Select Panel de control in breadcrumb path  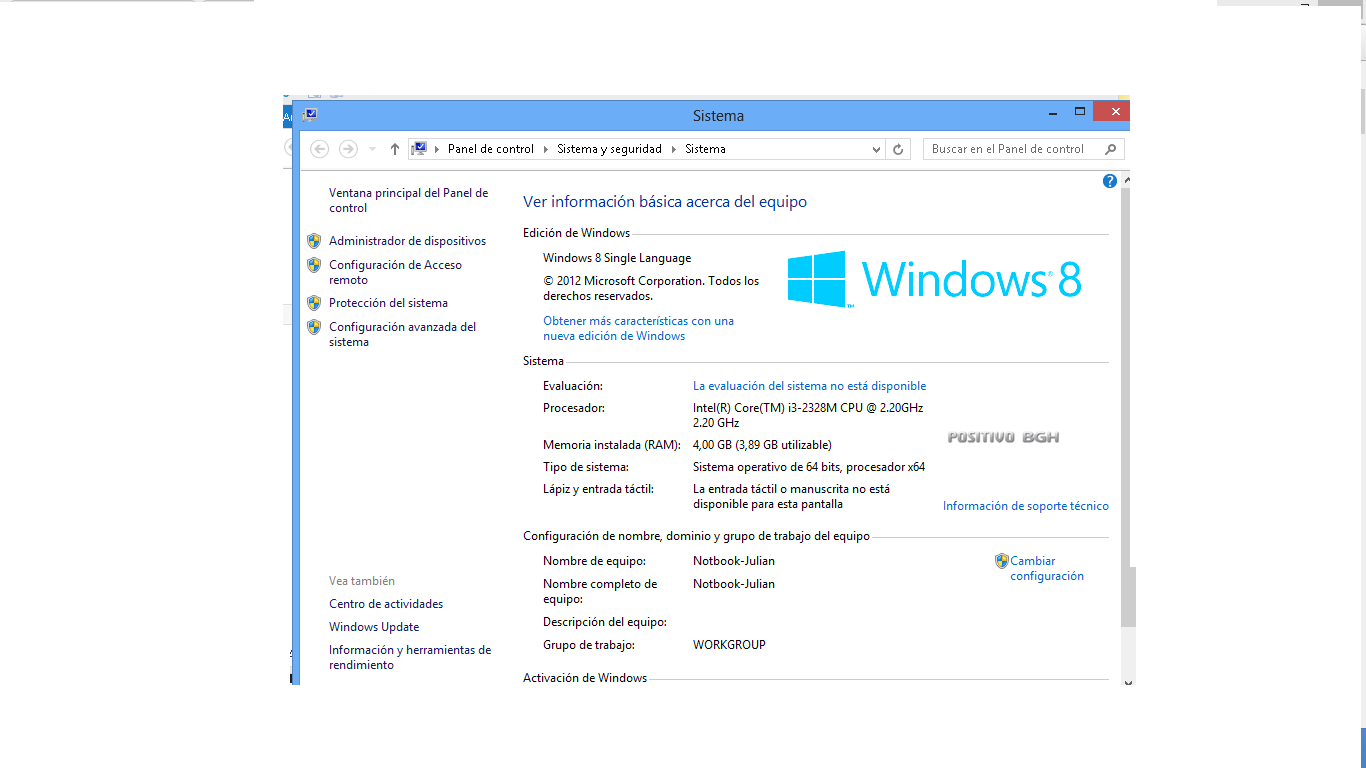coord(490,149)
